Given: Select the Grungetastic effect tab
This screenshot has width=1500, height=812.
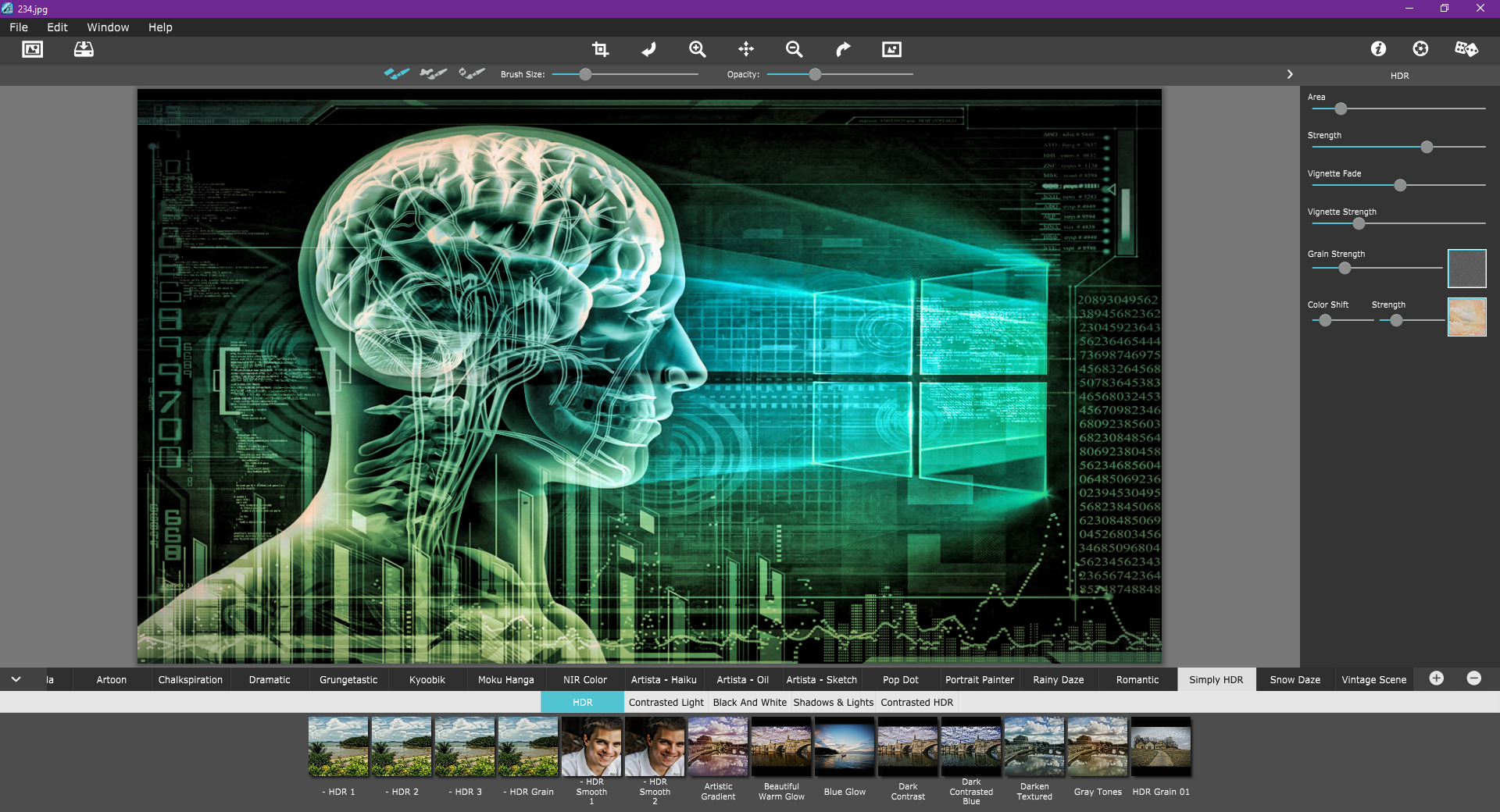Looking at the screenshot, I should click(348, 679).
